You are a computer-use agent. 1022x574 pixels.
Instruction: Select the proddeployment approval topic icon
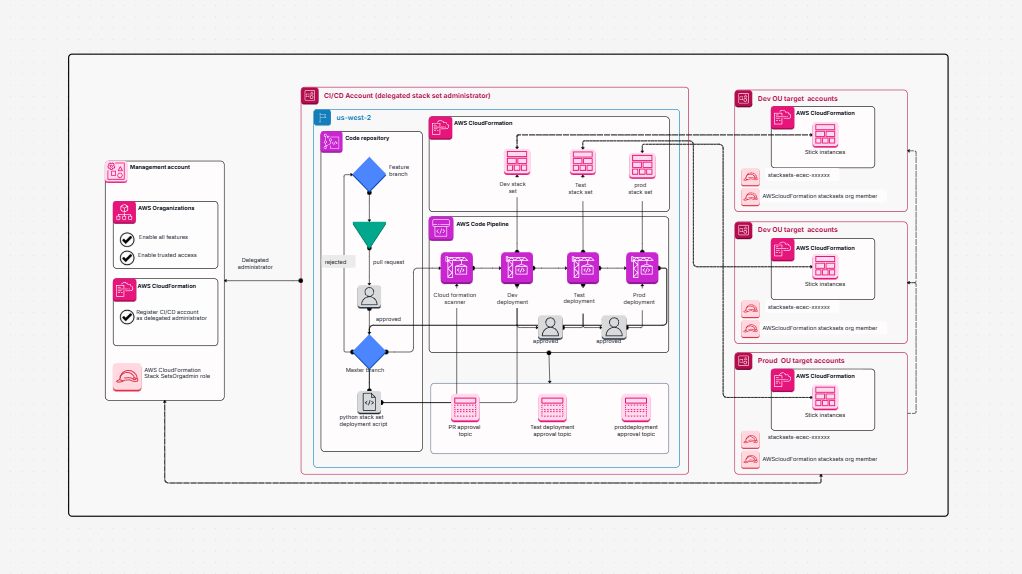635,409
